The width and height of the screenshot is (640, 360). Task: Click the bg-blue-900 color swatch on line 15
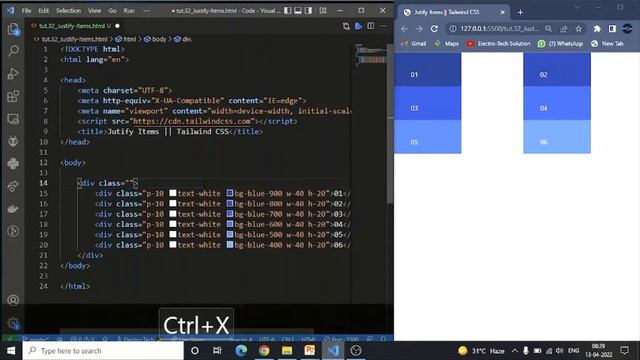point(230,193)
